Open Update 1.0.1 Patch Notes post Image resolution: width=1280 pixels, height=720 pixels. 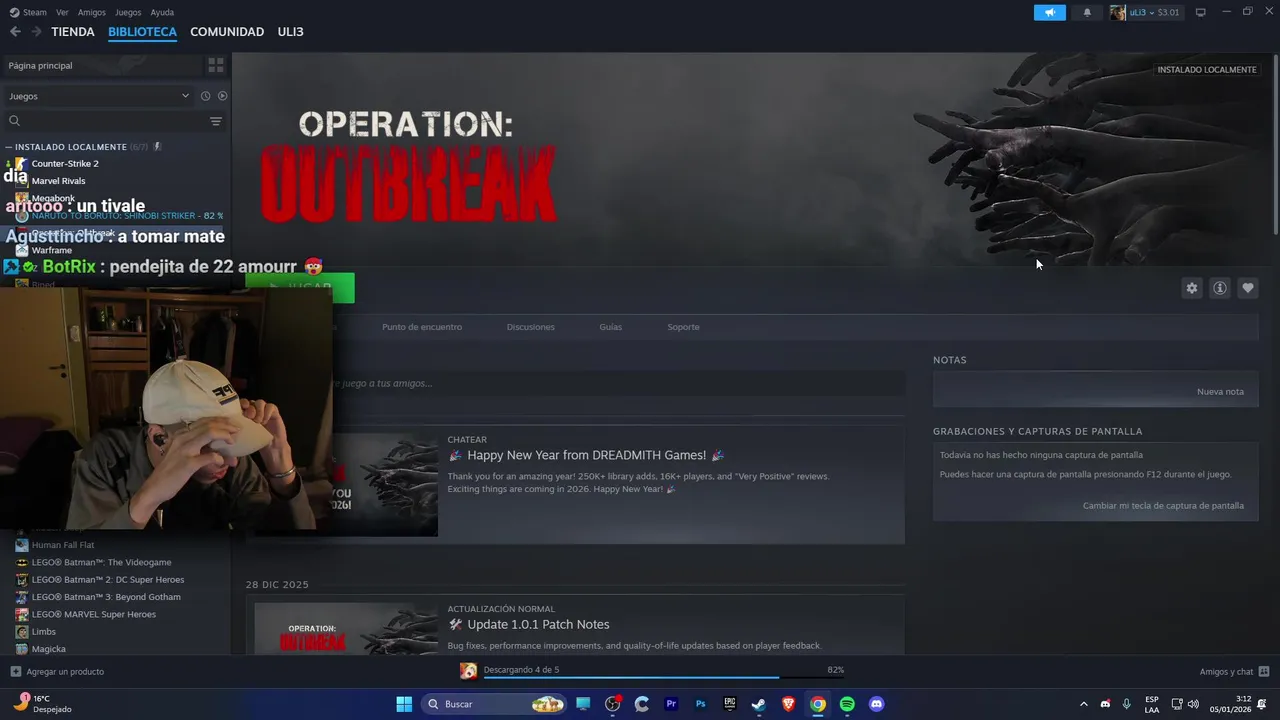529,624
